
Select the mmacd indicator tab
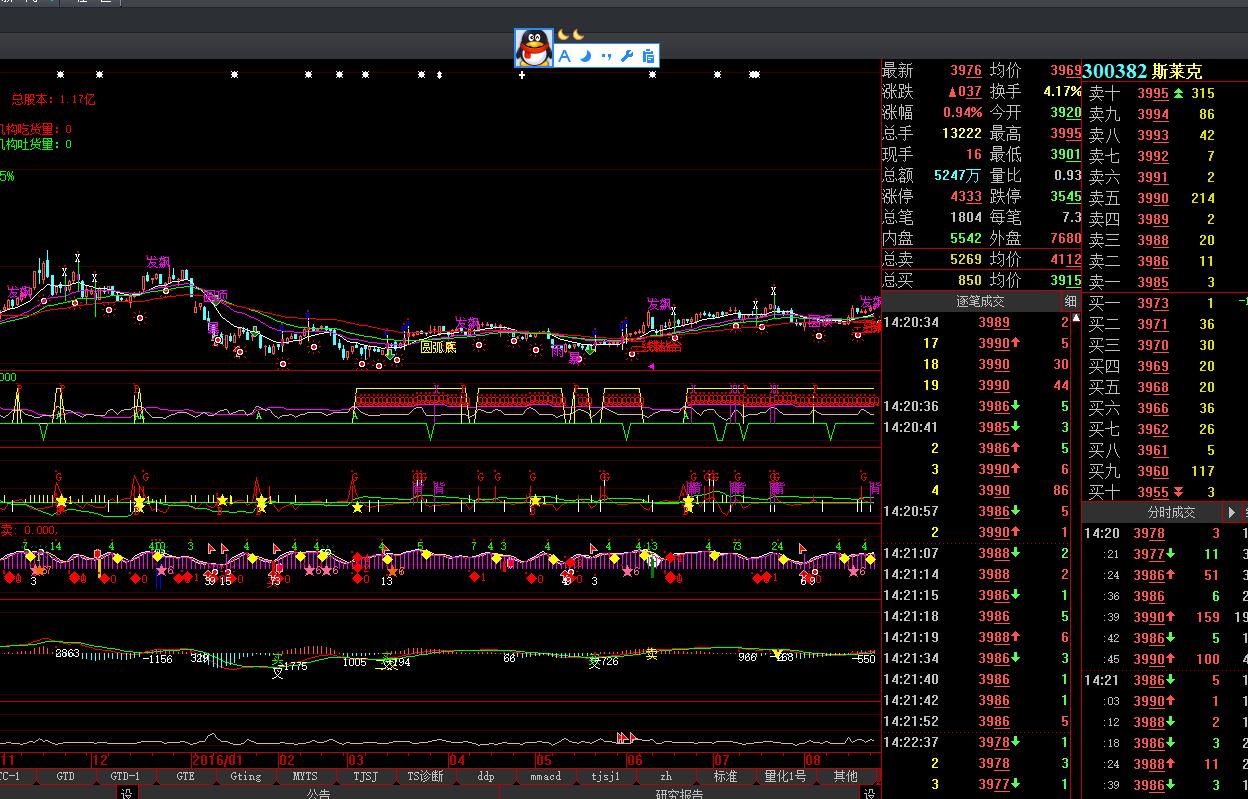(545, 776)
